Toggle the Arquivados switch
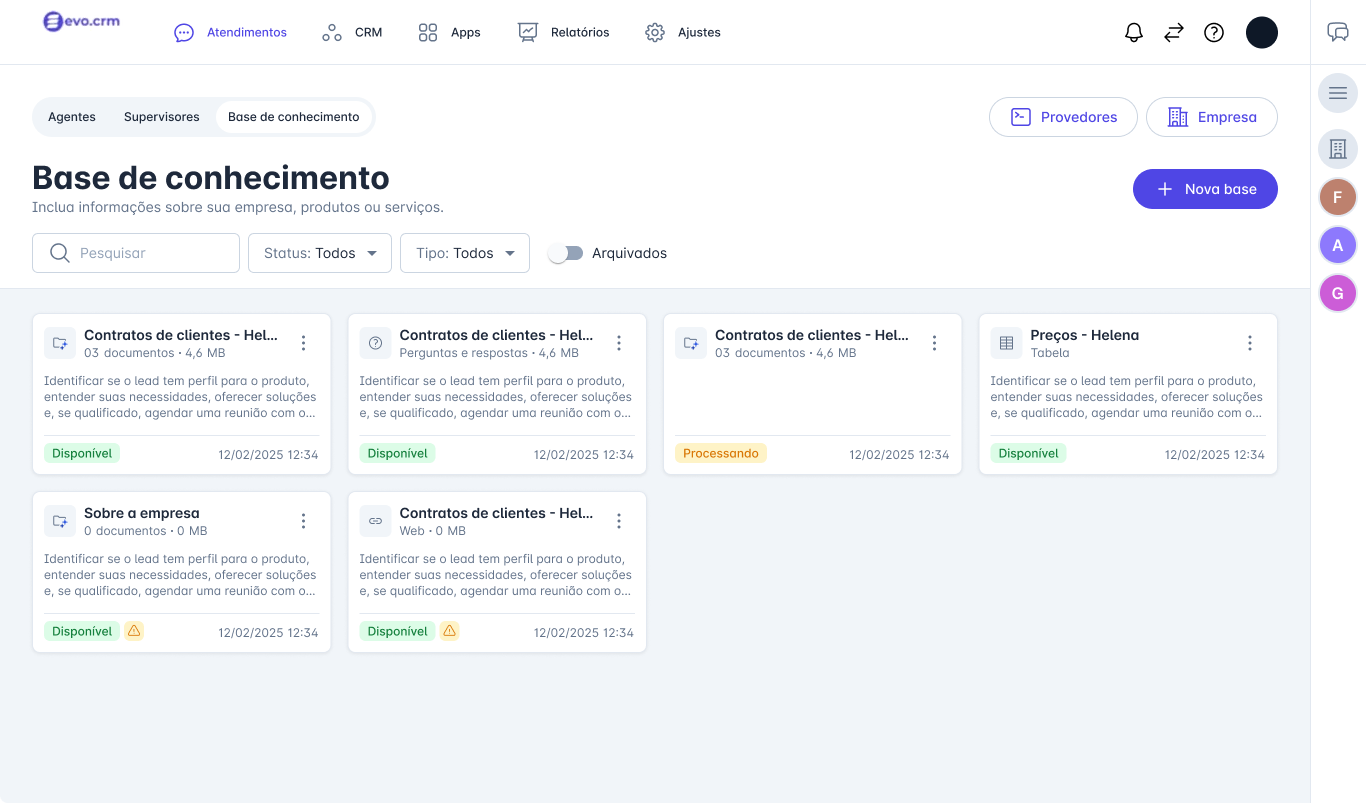This screenshot has width=1366, height=803. [566, 253]
